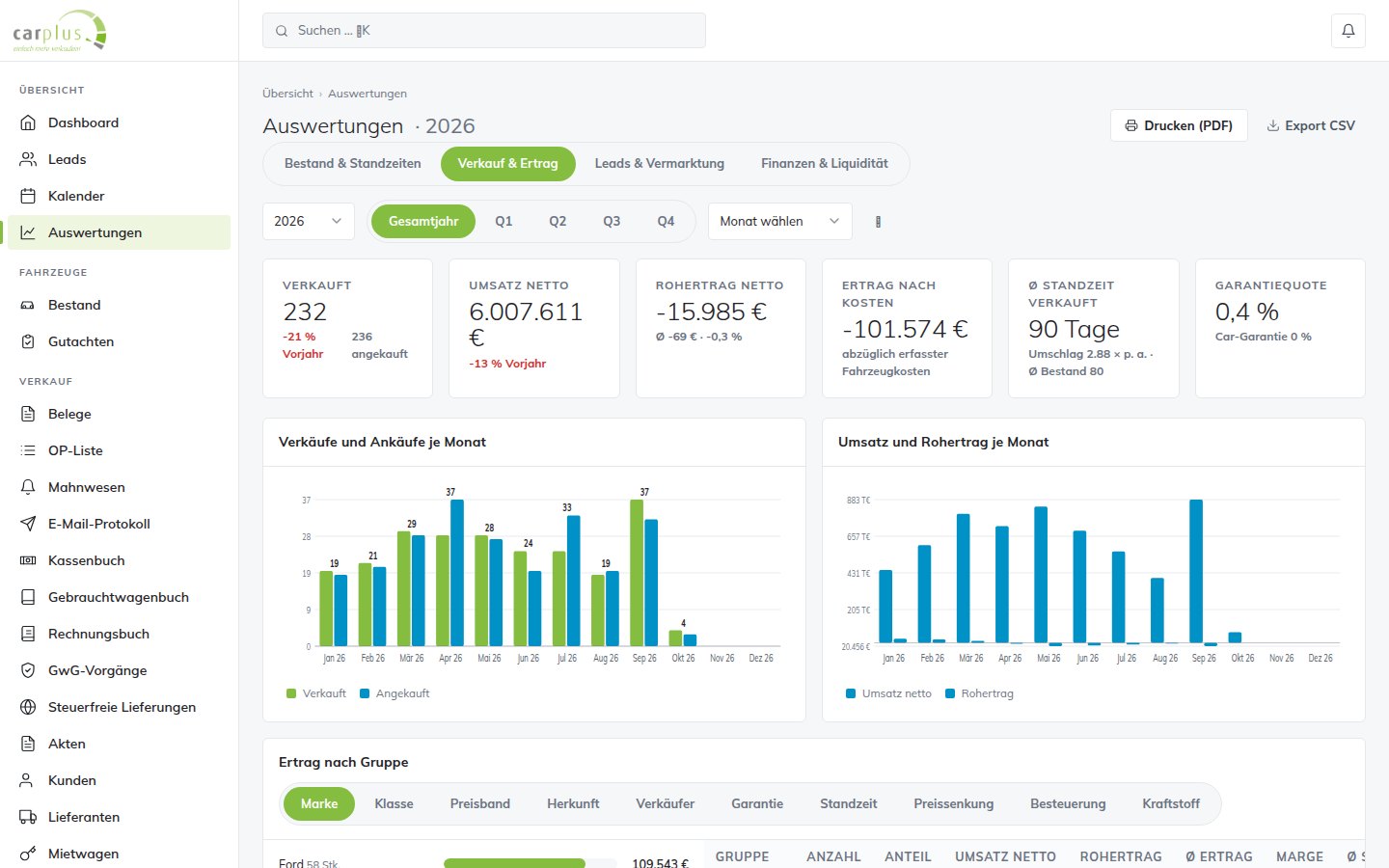Screen dimensions: 1389x868
Task: Select the Gesamtjahr period toggle
Action: pyautogui.click(x=423, y=221)
